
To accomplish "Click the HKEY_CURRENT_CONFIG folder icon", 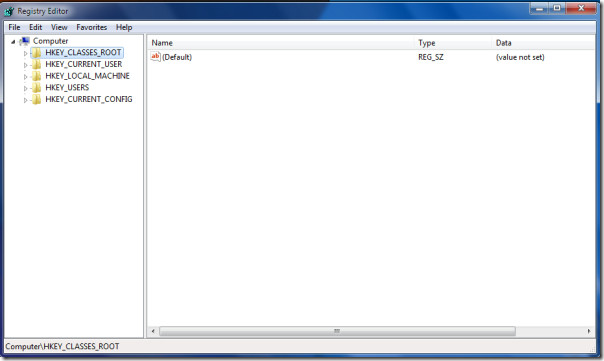I will 37,99.
